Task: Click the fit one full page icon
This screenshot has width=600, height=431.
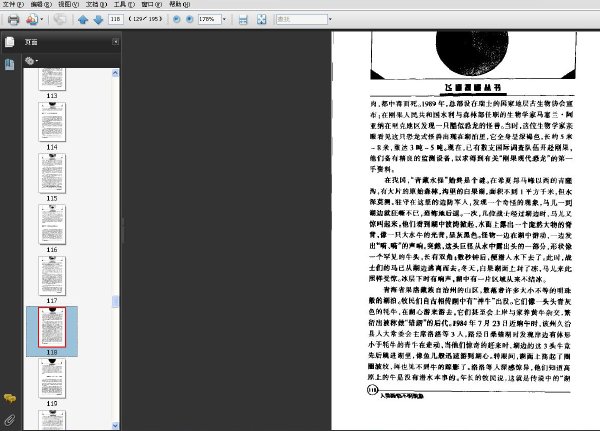Action: pos(261,20)
